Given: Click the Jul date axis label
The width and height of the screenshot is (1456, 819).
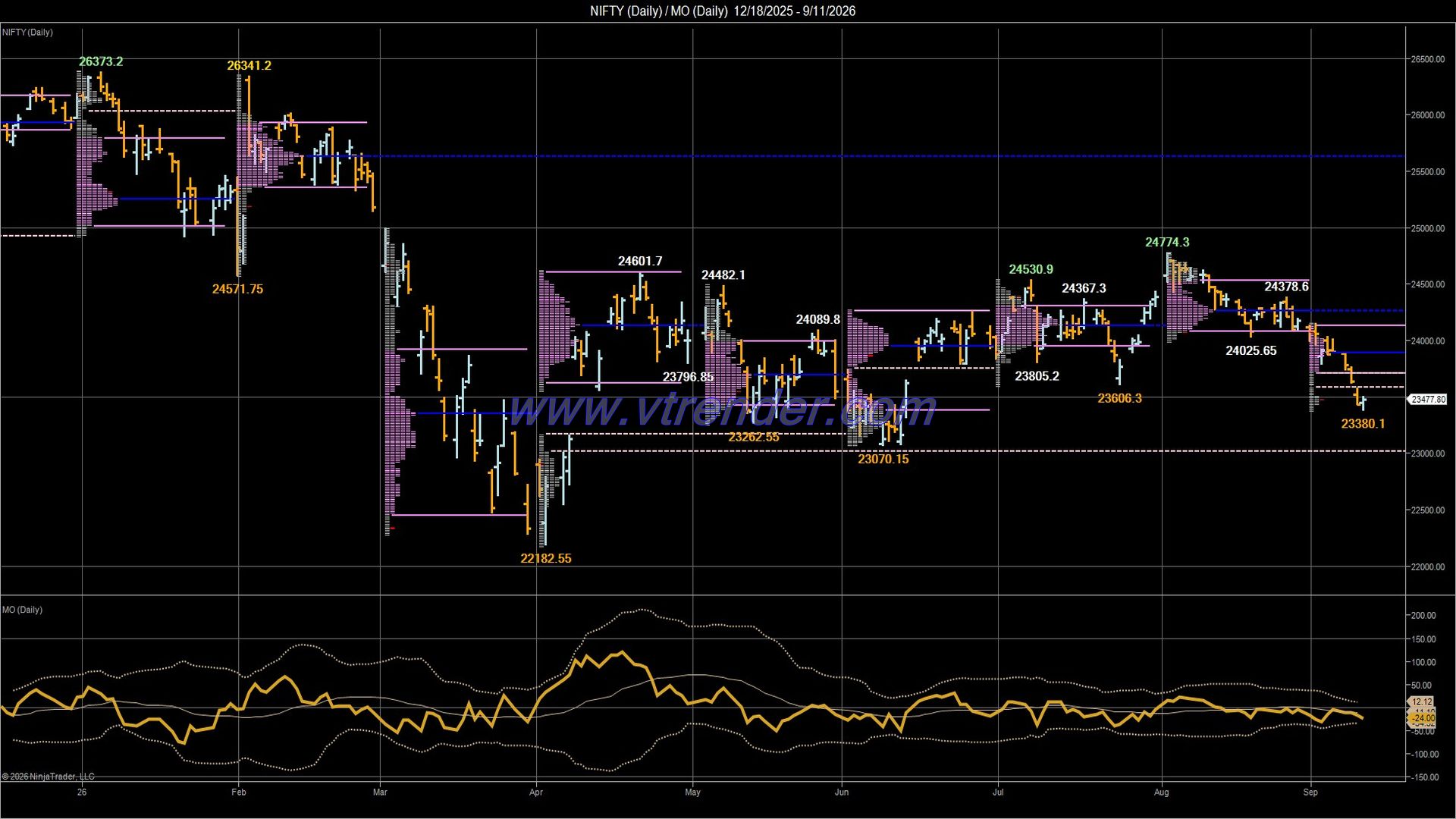Looking at the screenshot, I should click(998, 792).
